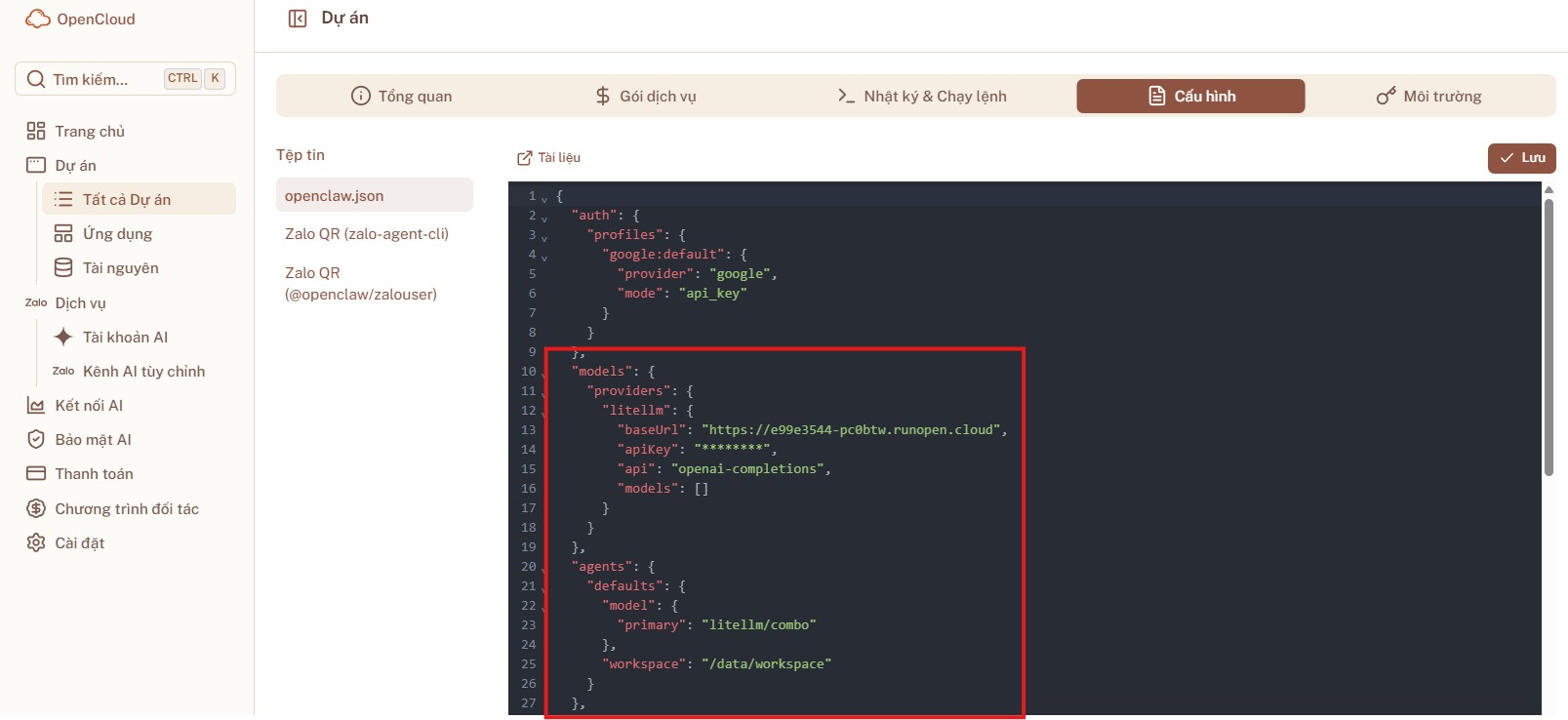The image size is (1568, 720).
Task: Open Thanh toán billing page
Action: pyautogui.click(x=94, y=473)
